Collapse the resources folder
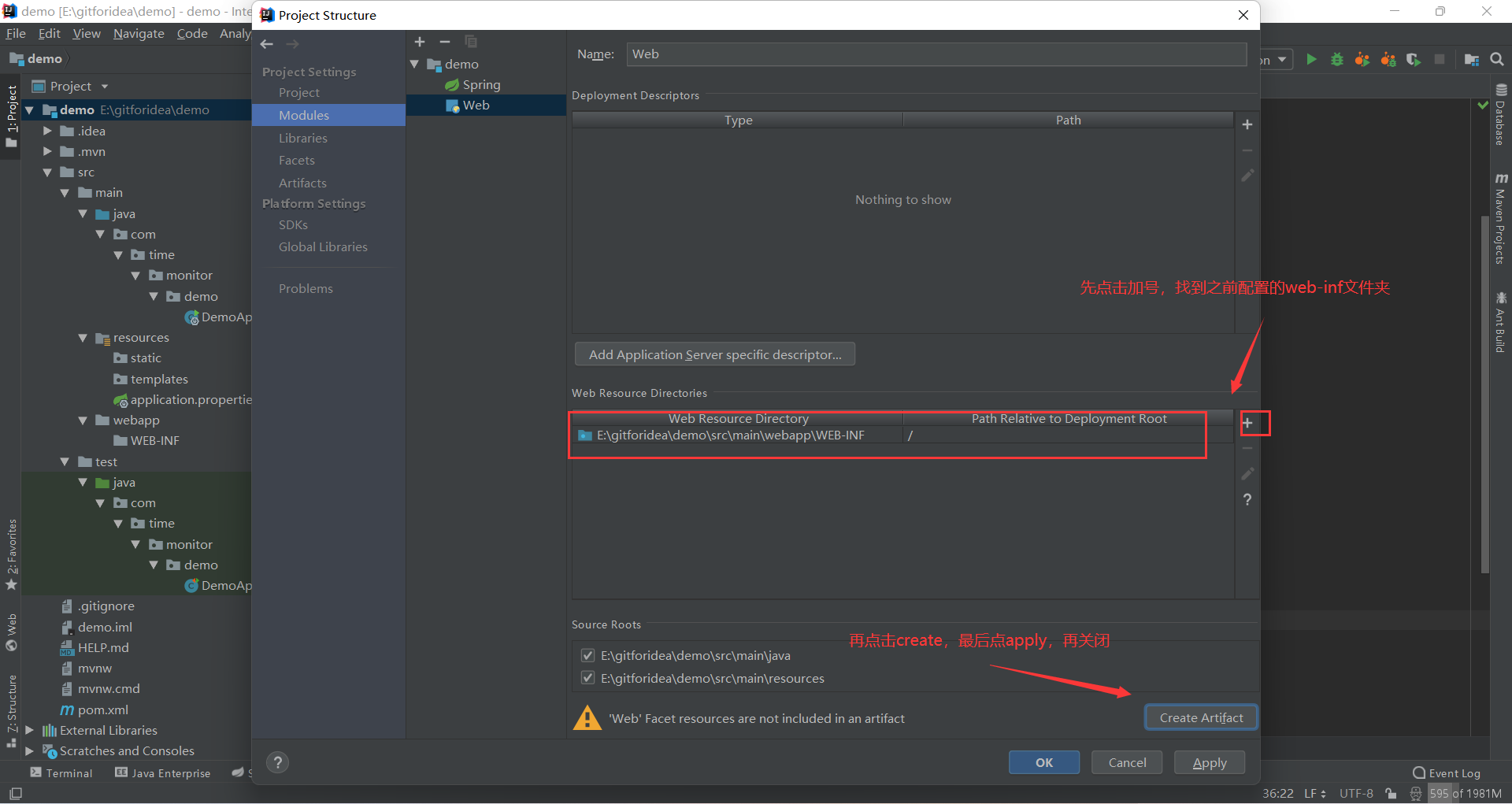 pyautogui.click(x=83, y=337)
